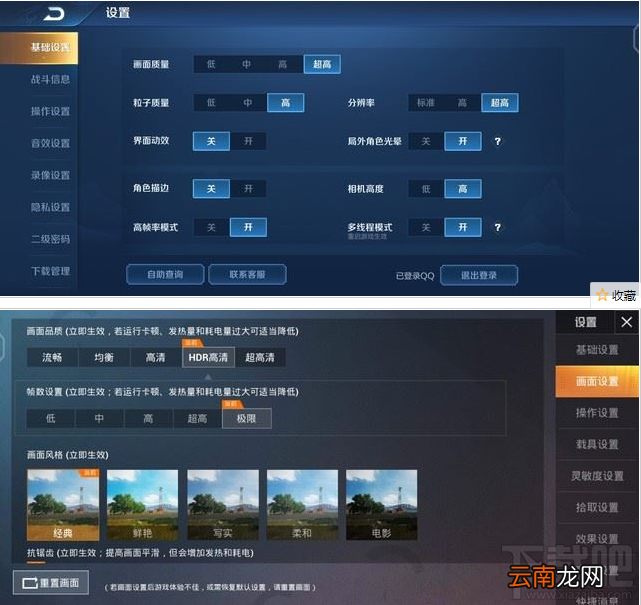Open help for 局外角色光晕 question mark
The height and width of the screenshot is (605, 641).
(497, 141)
